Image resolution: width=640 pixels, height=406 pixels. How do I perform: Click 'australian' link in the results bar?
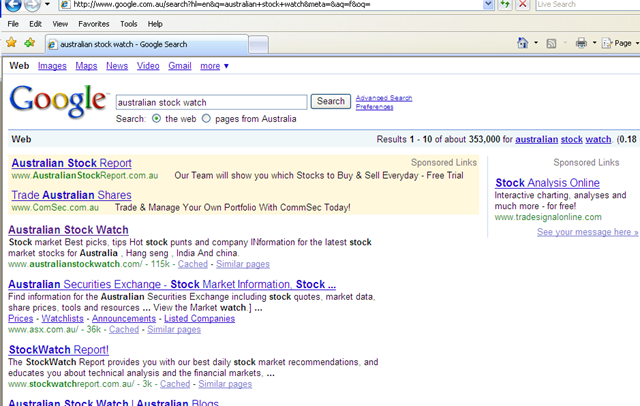536,140
